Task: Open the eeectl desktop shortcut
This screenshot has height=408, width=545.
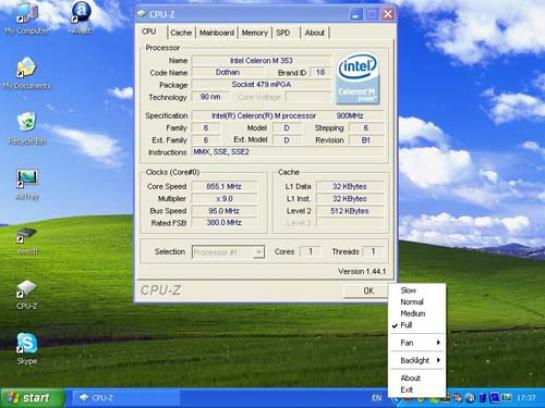Action: (27, 240)
